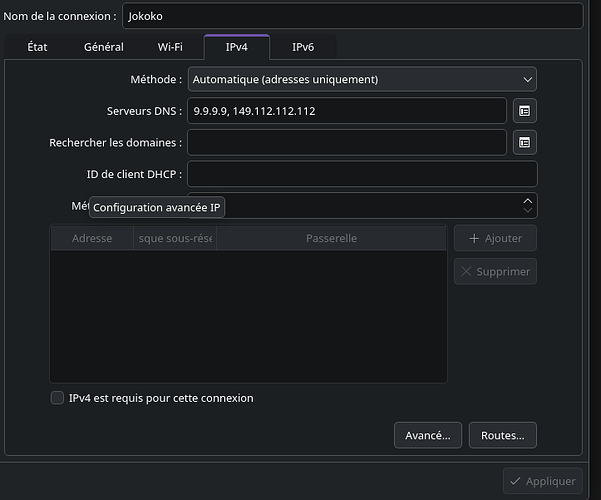Click the sous-réseau mask column header
The width and height of the screenshot is (601, 500).
click(175, 238)
